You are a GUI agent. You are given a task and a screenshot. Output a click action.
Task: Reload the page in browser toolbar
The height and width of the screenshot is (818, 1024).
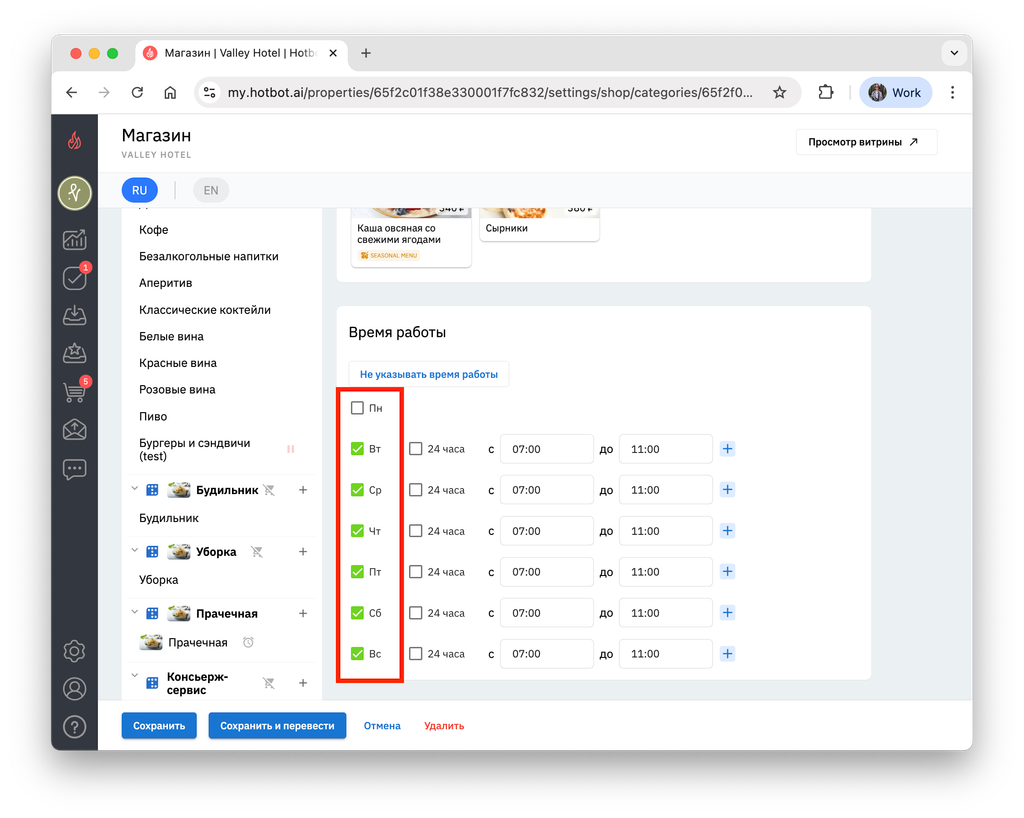click(137, 93)
